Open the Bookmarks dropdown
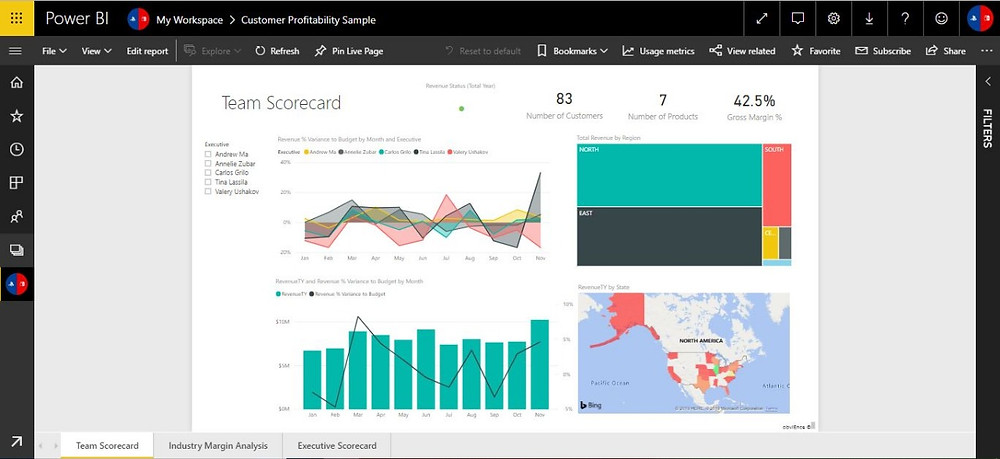 click(572, 51)
